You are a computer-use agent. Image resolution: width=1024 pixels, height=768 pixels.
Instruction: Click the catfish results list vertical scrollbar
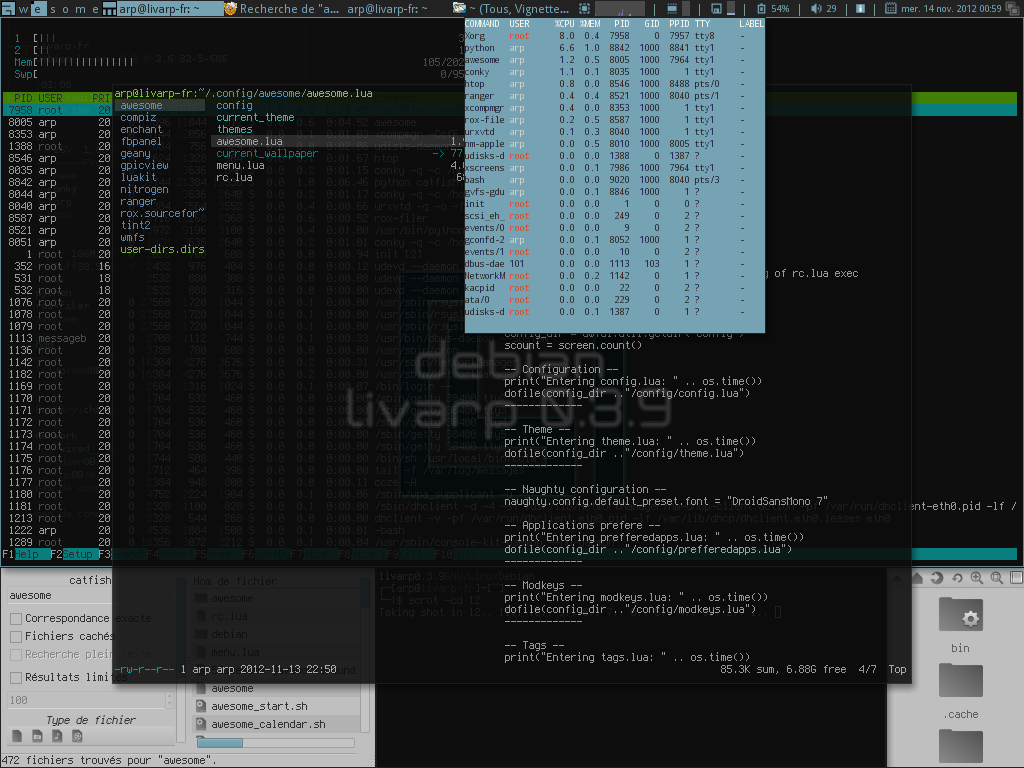tap(366, 656)
